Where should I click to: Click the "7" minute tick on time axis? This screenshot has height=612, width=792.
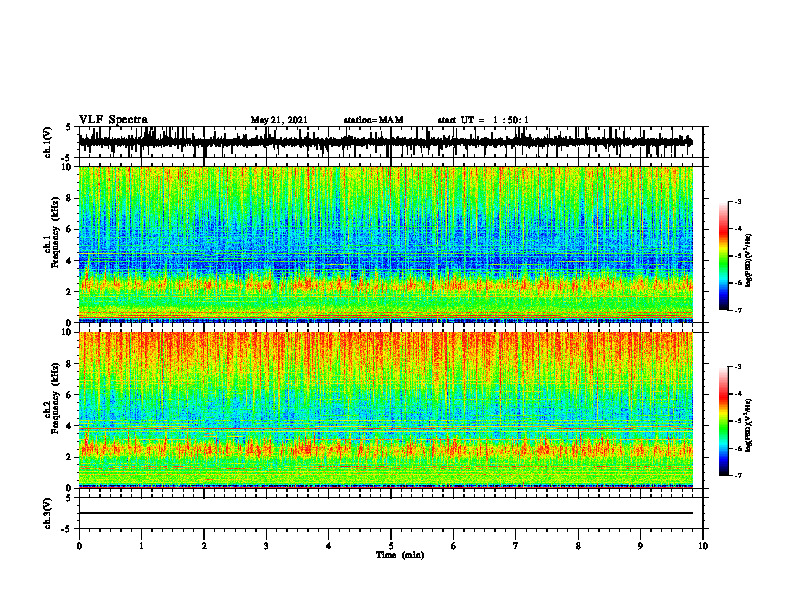coord(516,546)
